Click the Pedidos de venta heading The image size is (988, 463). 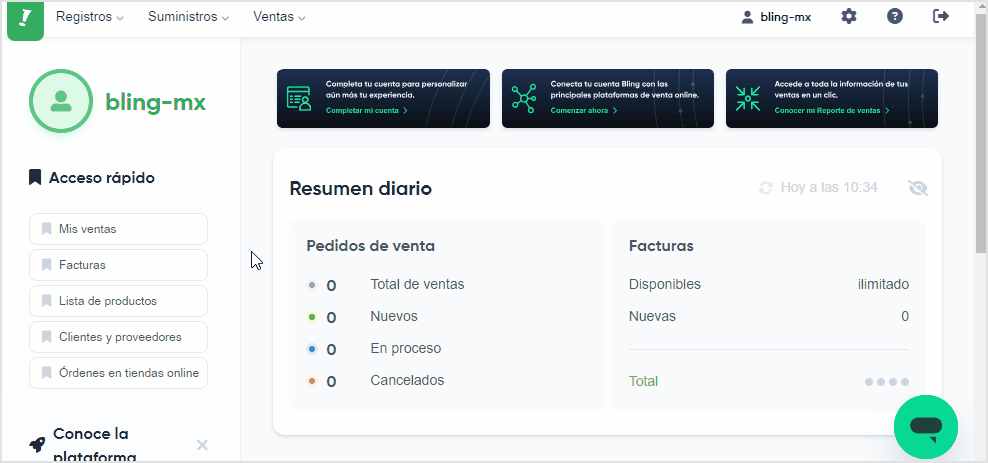370,246
